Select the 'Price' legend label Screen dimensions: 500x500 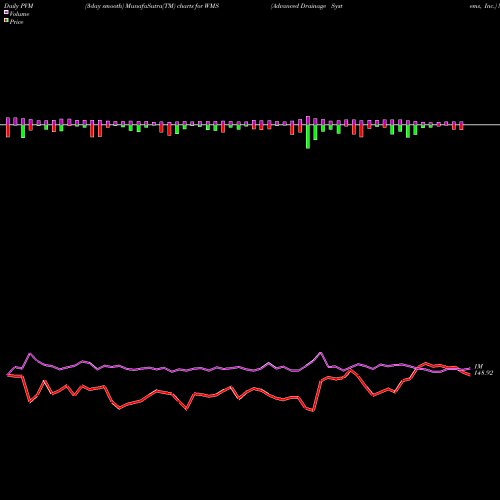tap(16, 22)
